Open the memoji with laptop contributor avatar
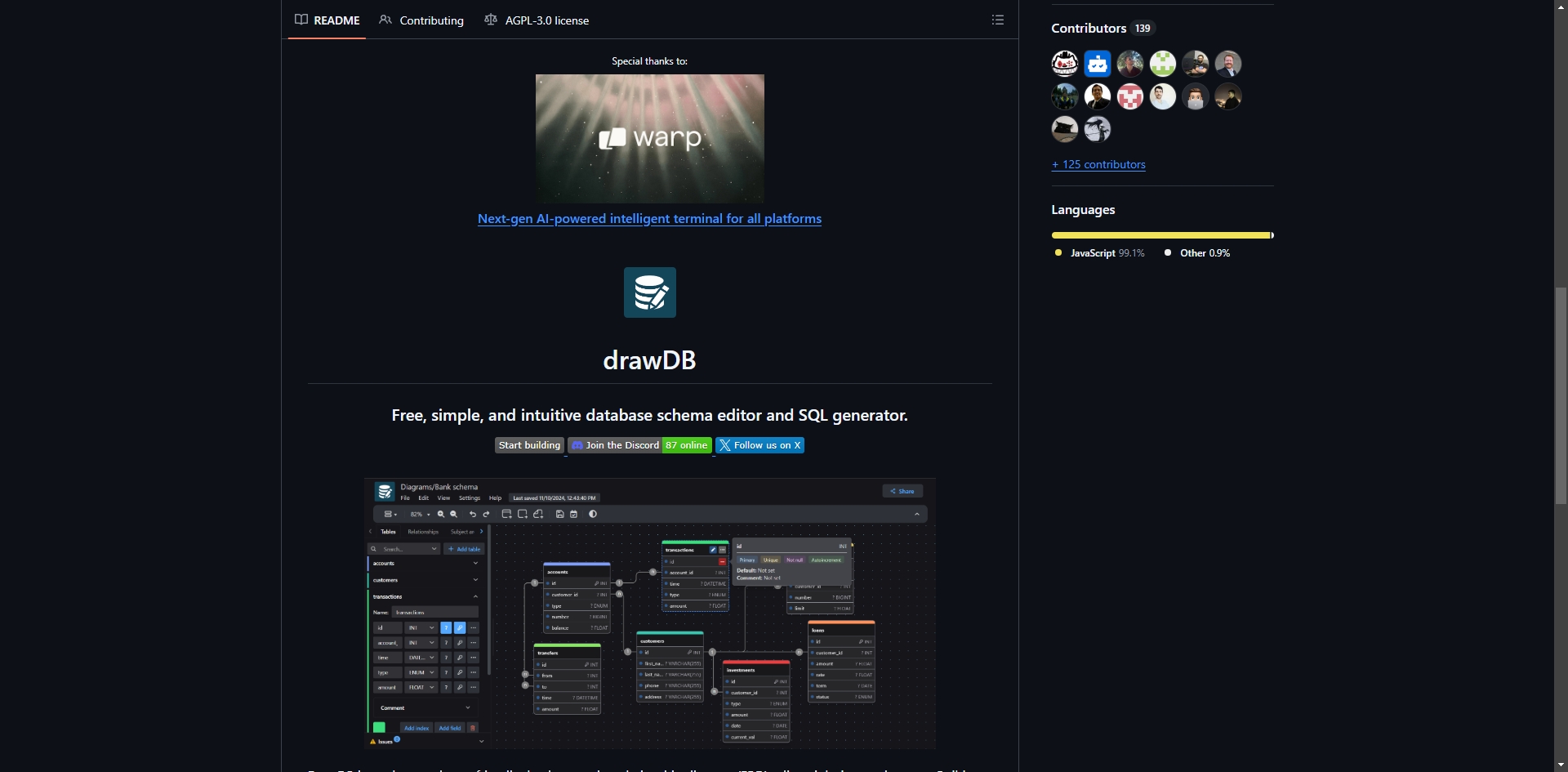The height and width of the screenshot is (772, 1568). click(x=1196, y=96)
